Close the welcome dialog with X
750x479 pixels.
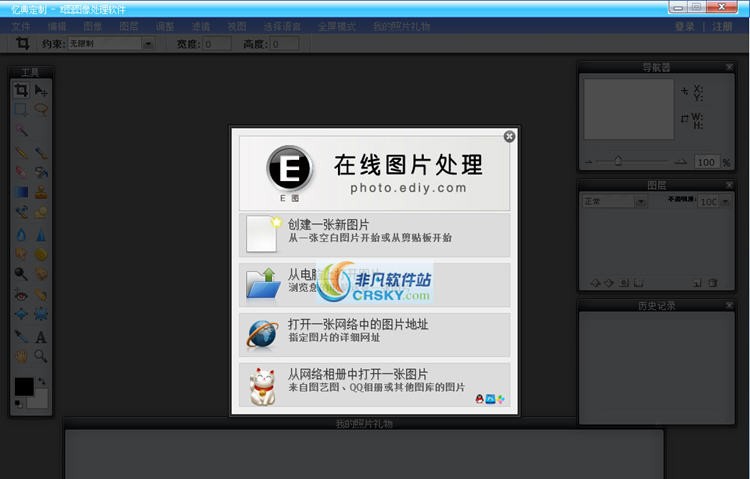(x=509, y=136)
